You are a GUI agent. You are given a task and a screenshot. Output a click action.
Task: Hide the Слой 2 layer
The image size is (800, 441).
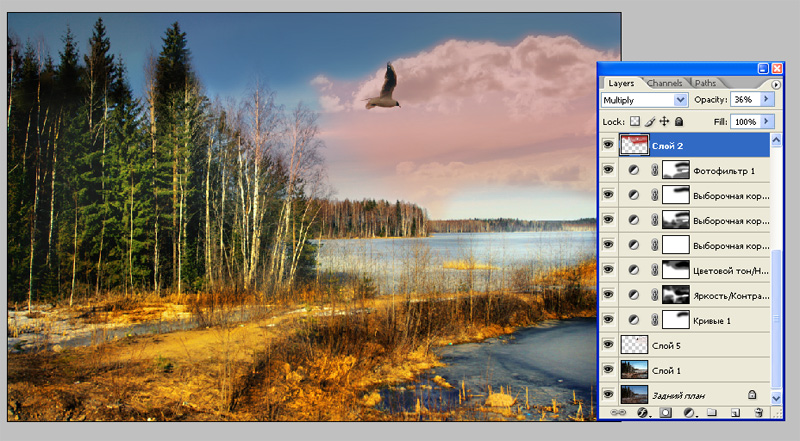[608, 145]
